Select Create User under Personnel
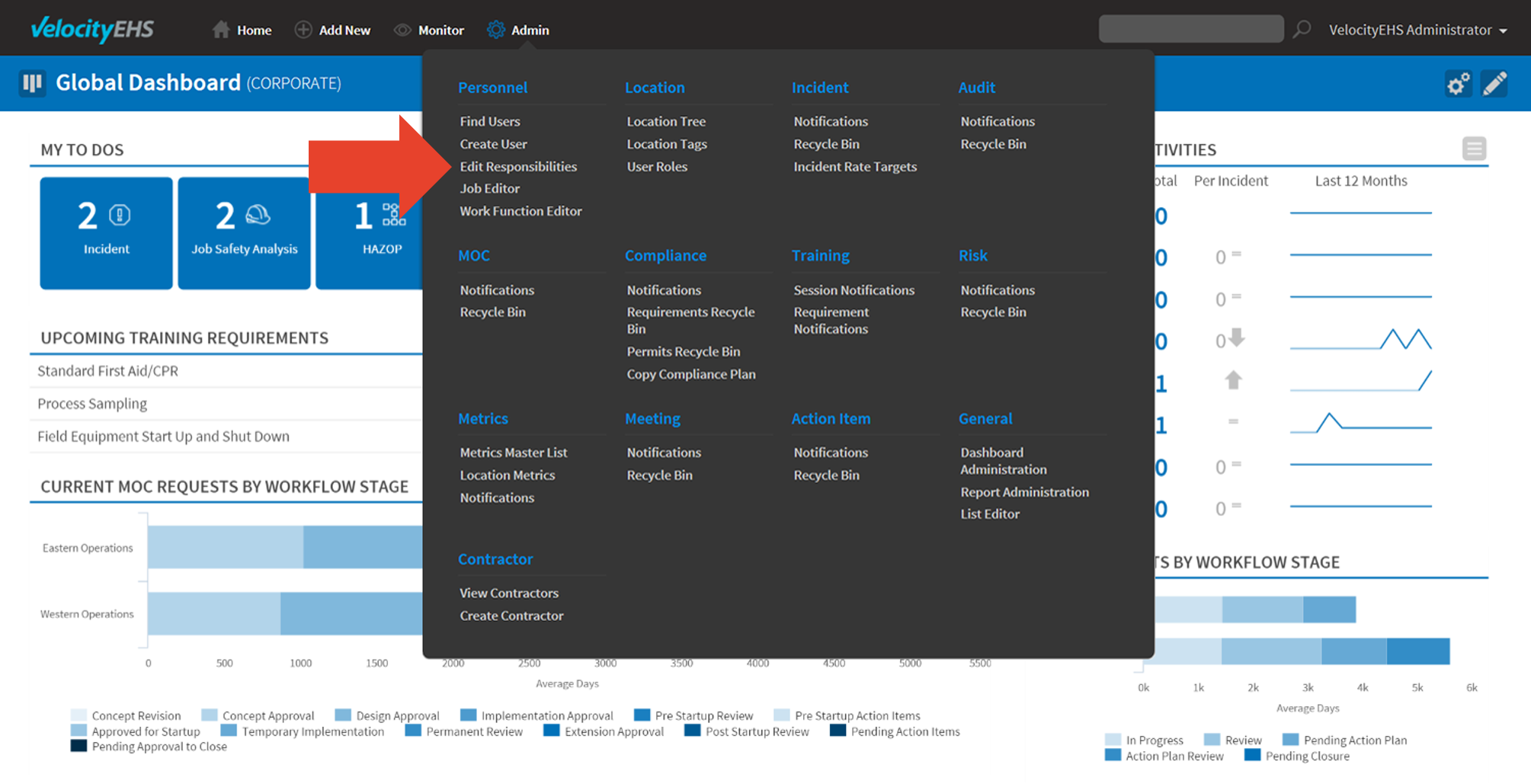Image resolution: width=1531 pixels, height=784 pixels. [x=493, y=144]
